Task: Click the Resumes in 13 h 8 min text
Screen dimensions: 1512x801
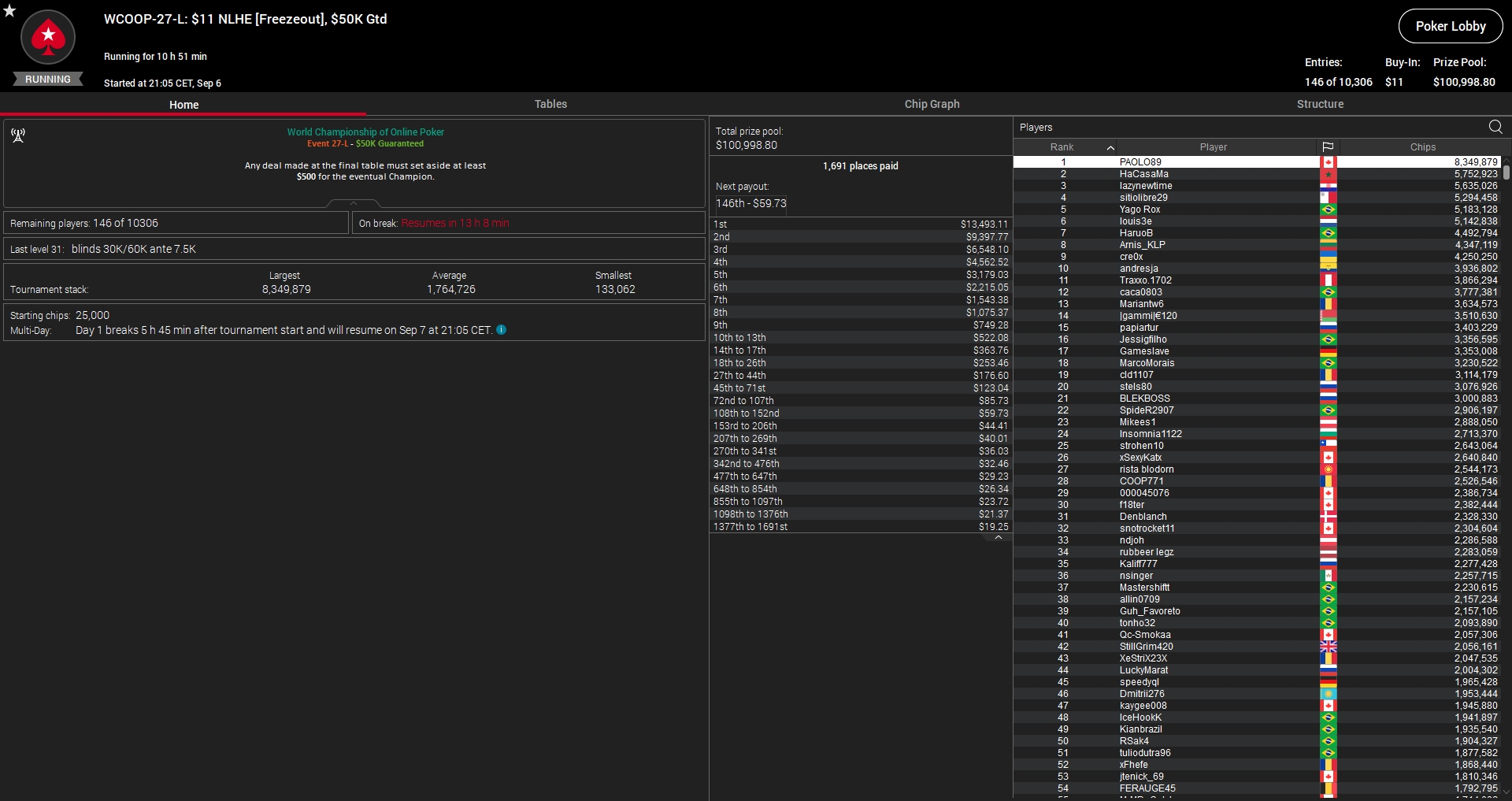Action: pyautogui.click(x=455, y=223)
